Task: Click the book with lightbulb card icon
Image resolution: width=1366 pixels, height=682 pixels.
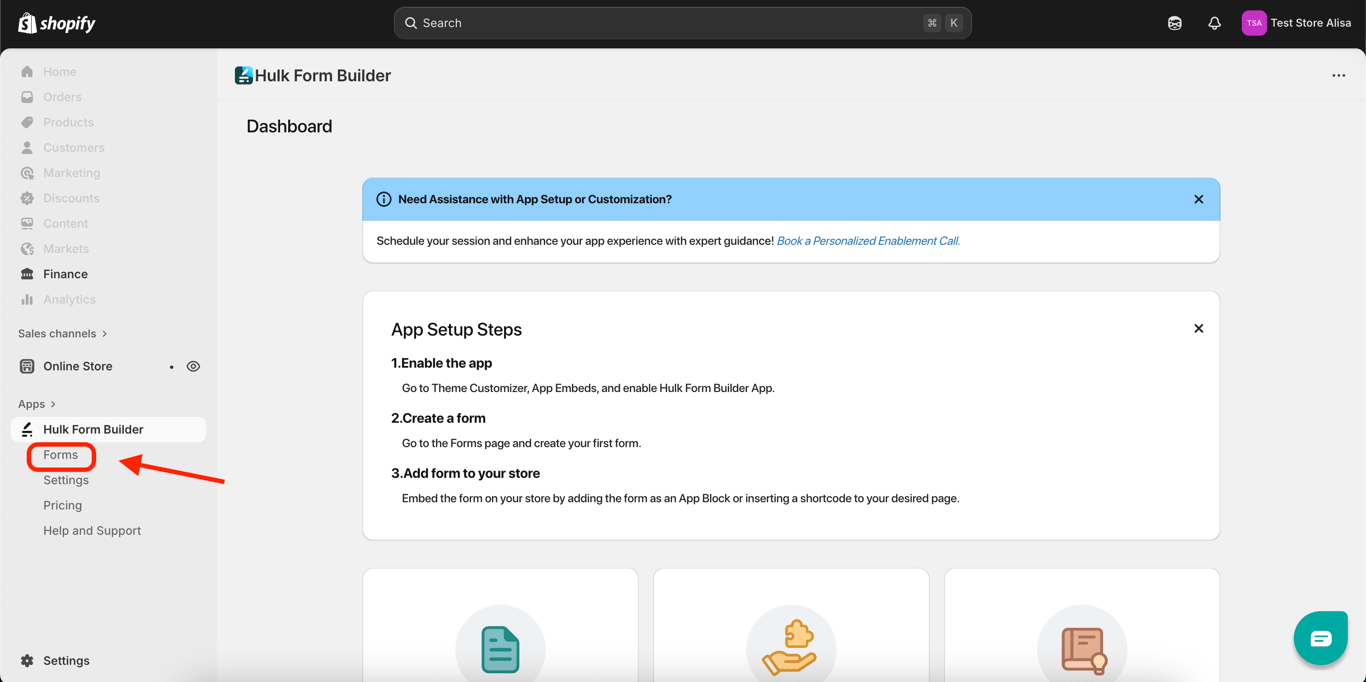Action: (x=1083, y=650)
